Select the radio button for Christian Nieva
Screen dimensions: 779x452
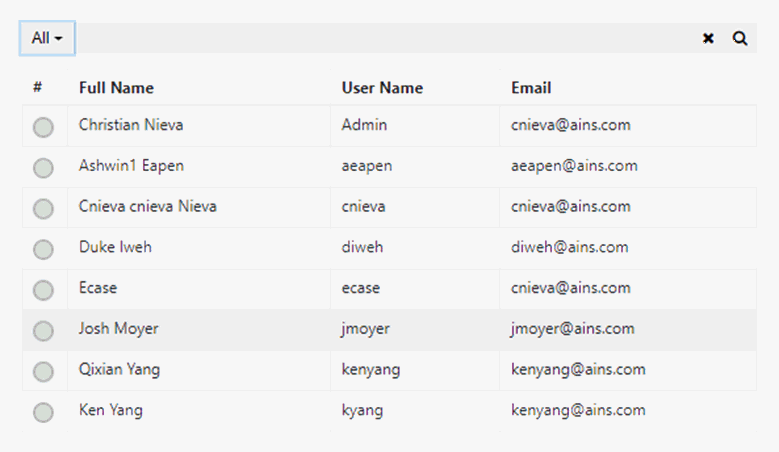pyautogui.click(x=43, y=127)
